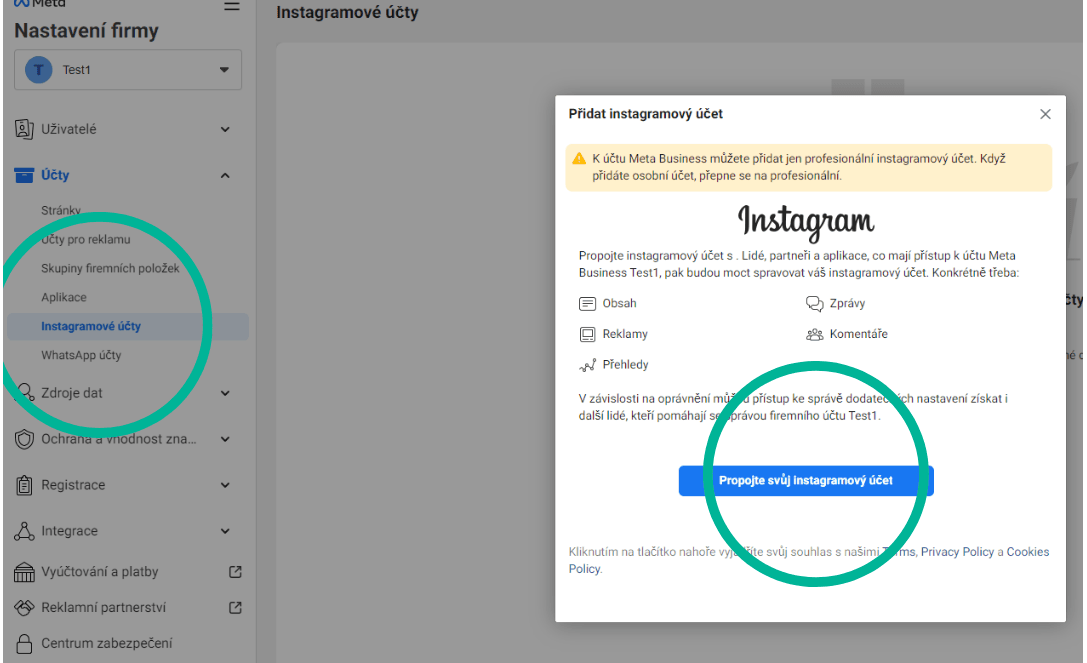Click the Účty accounts folder icon
Screen dimensions: 1087x663
point(24,175)
